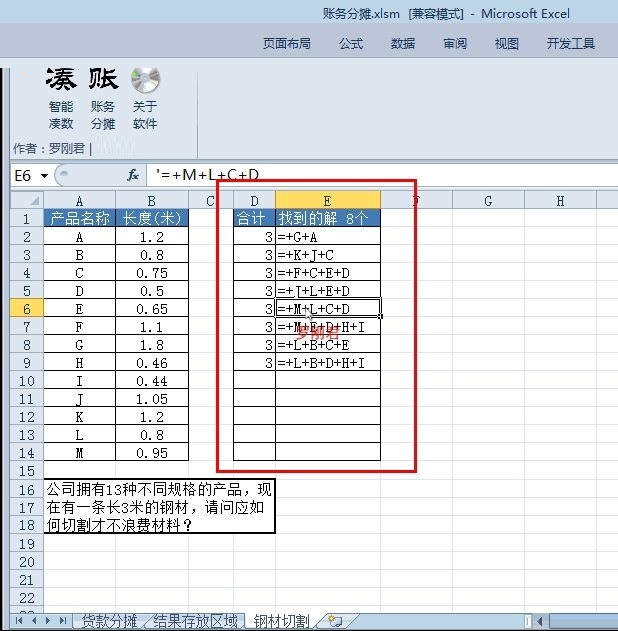Select length cell 0.46 for product H
The height and width of the screenshot is (631, 618).
point(152,363)
